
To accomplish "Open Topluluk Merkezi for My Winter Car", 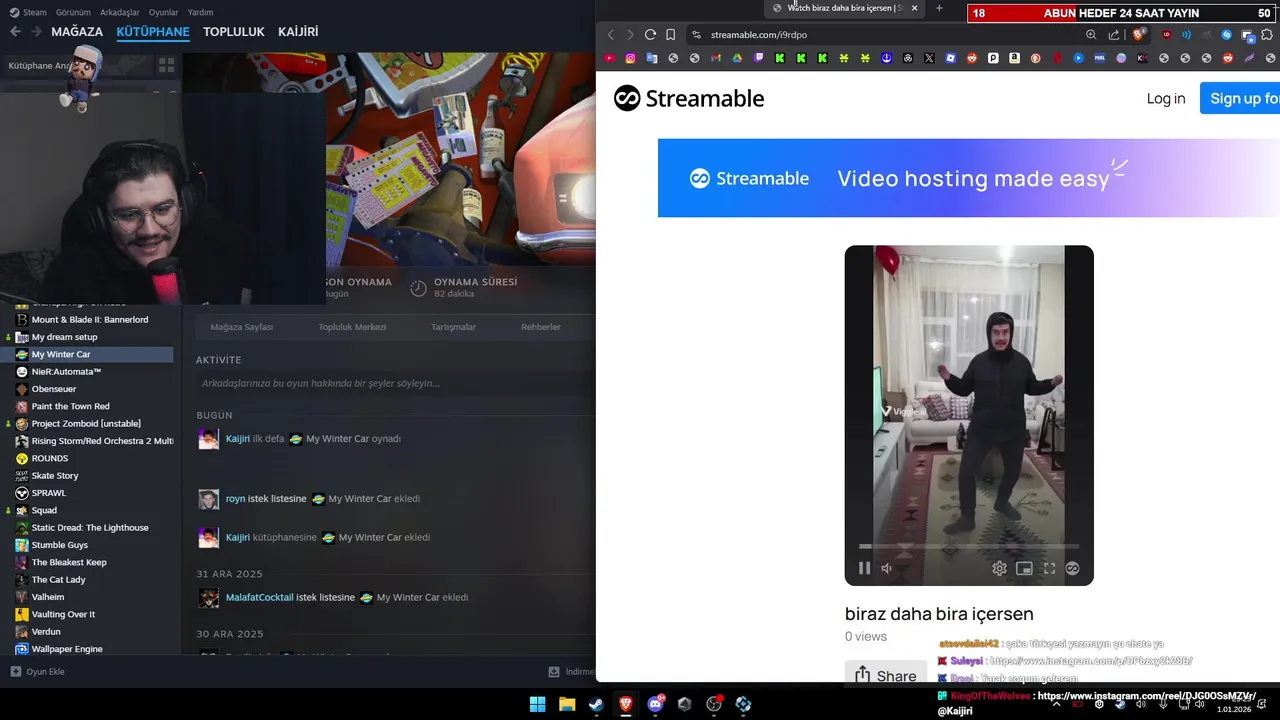I will point(352,327).
